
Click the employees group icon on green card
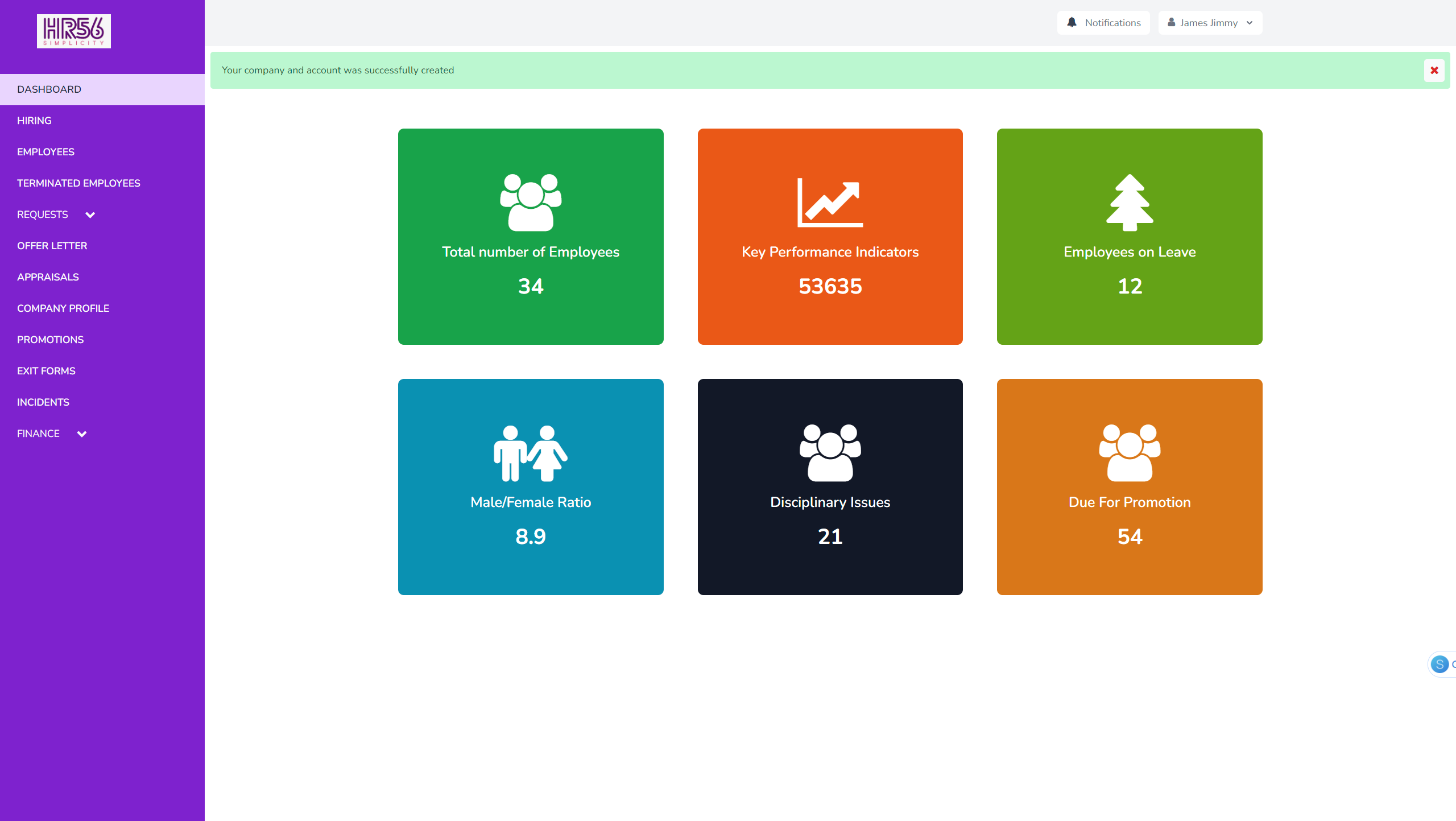click(531, 203)
